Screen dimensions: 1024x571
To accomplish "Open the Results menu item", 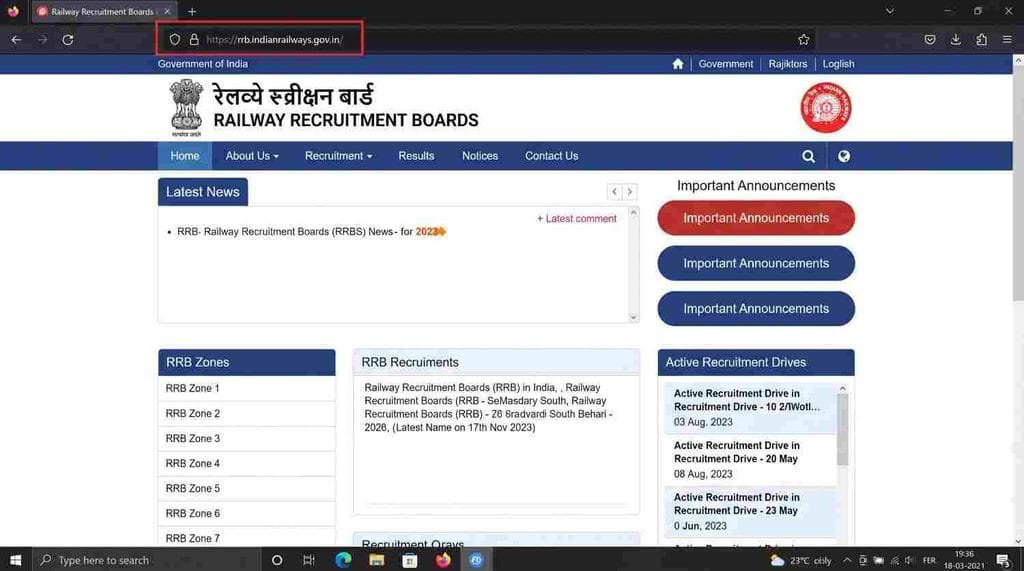I will 416,156.
